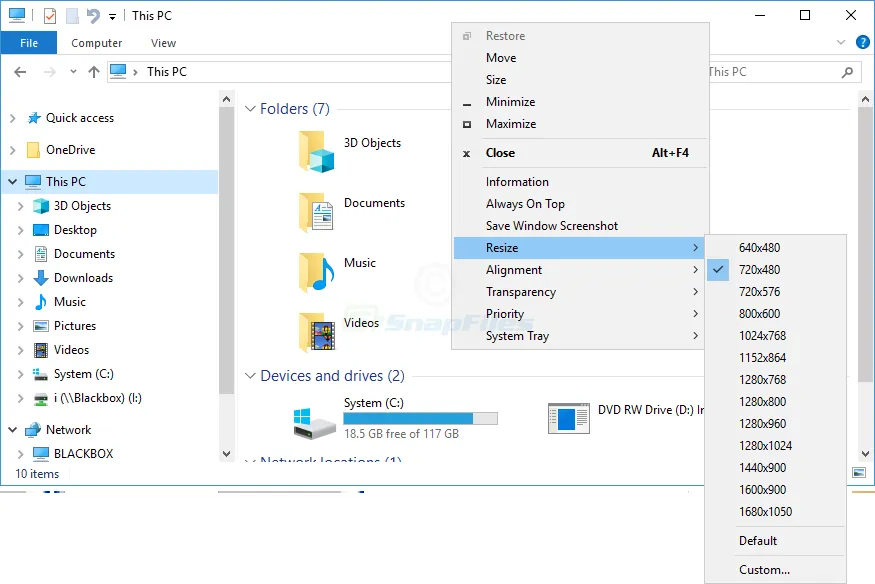Click the Properties checkmark icon in title bar
875x584 pixels.
[50, 16]
